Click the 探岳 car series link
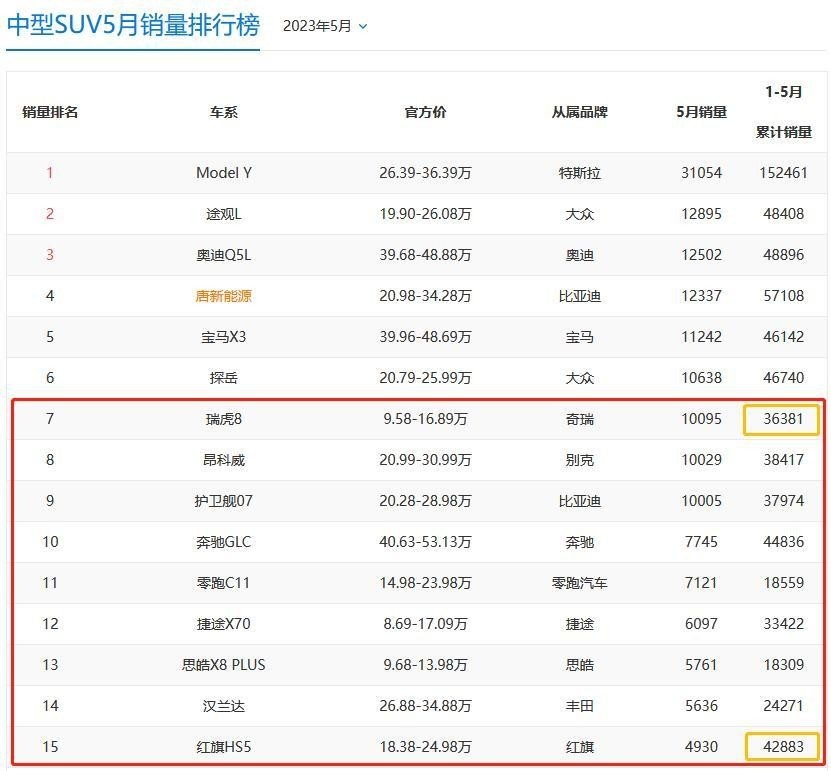 pos(224,378)
